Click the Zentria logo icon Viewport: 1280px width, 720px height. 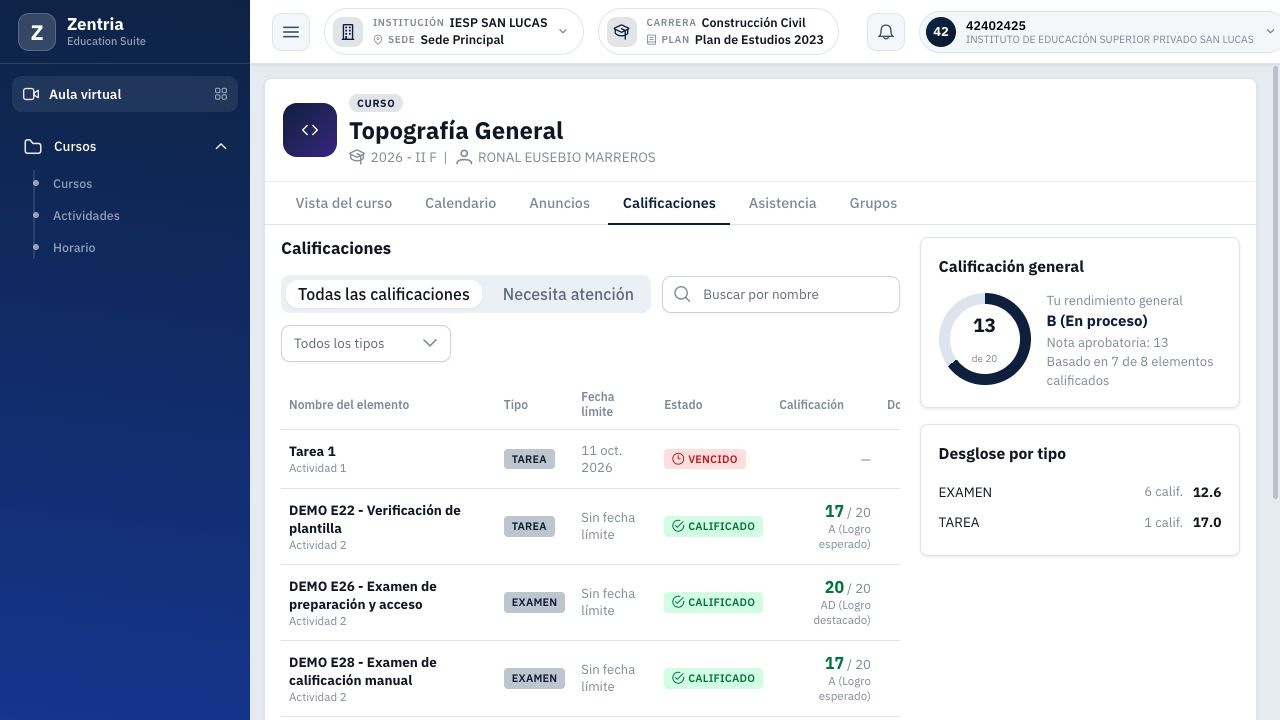[37, 32]
